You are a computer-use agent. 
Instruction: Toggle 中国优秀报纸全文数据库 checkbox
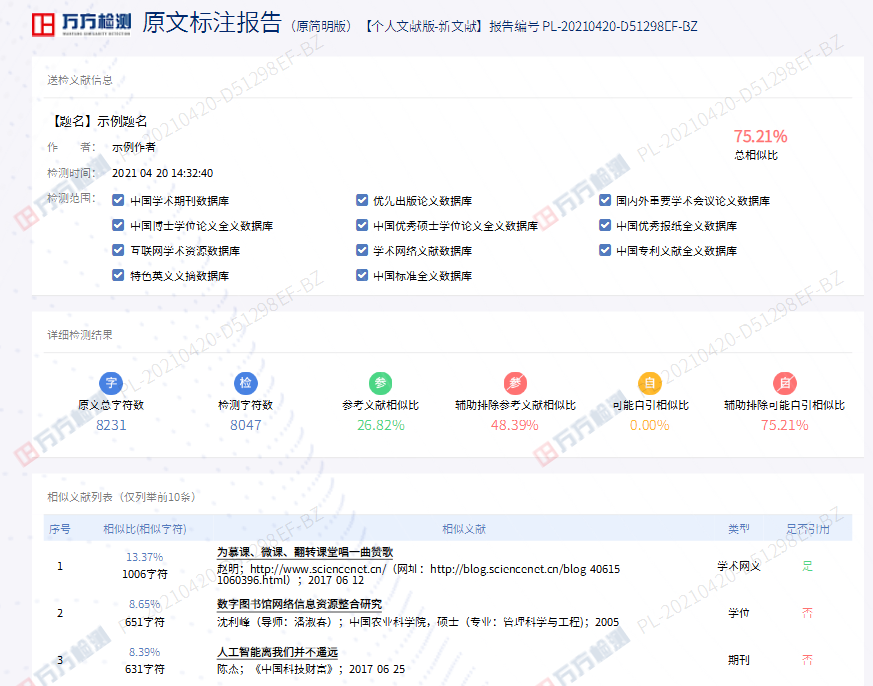(x=605, y=226)
